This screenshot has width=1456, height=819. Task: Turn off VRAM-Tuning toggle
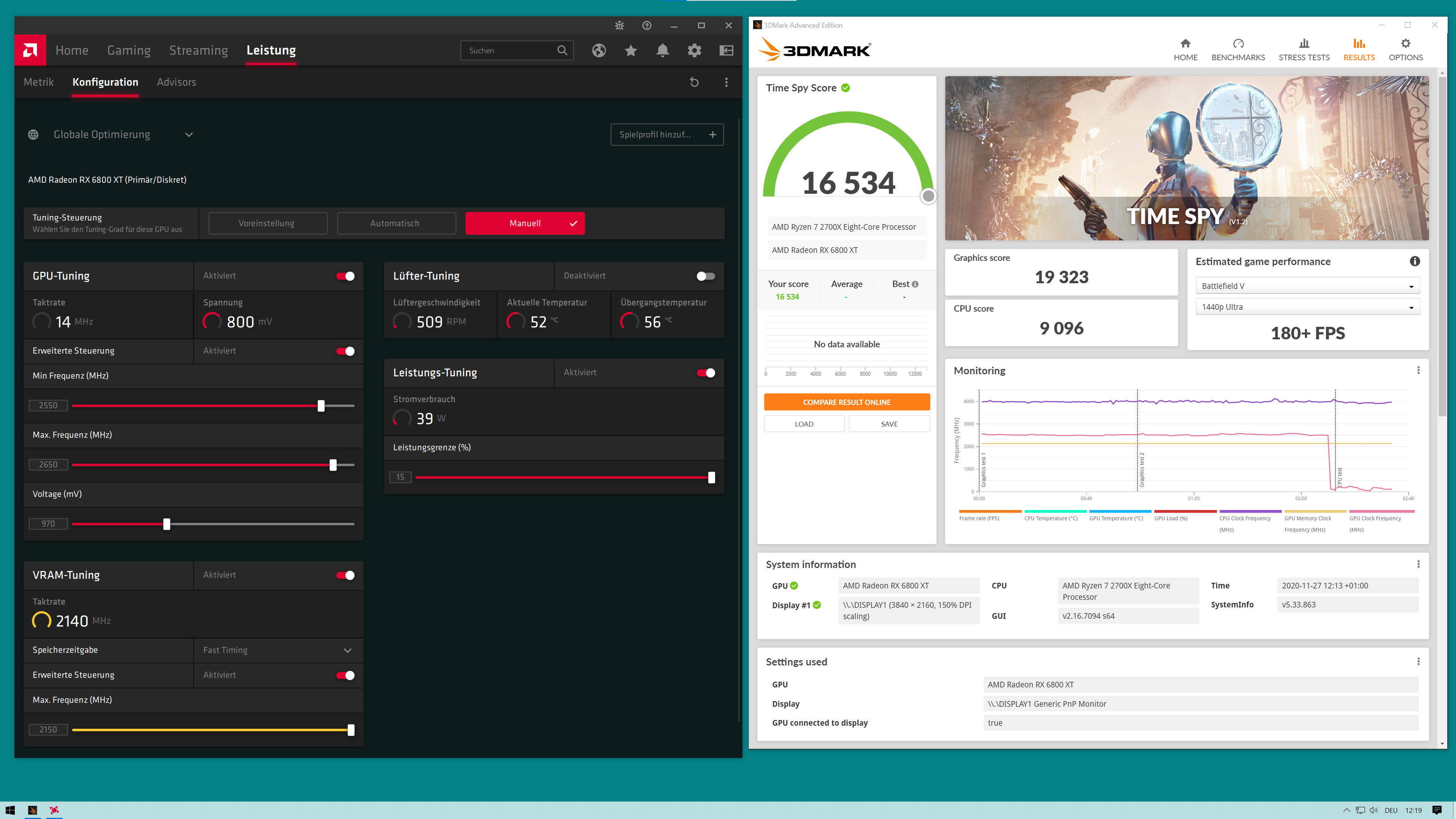pyautogui.click(x=345, y=575)
